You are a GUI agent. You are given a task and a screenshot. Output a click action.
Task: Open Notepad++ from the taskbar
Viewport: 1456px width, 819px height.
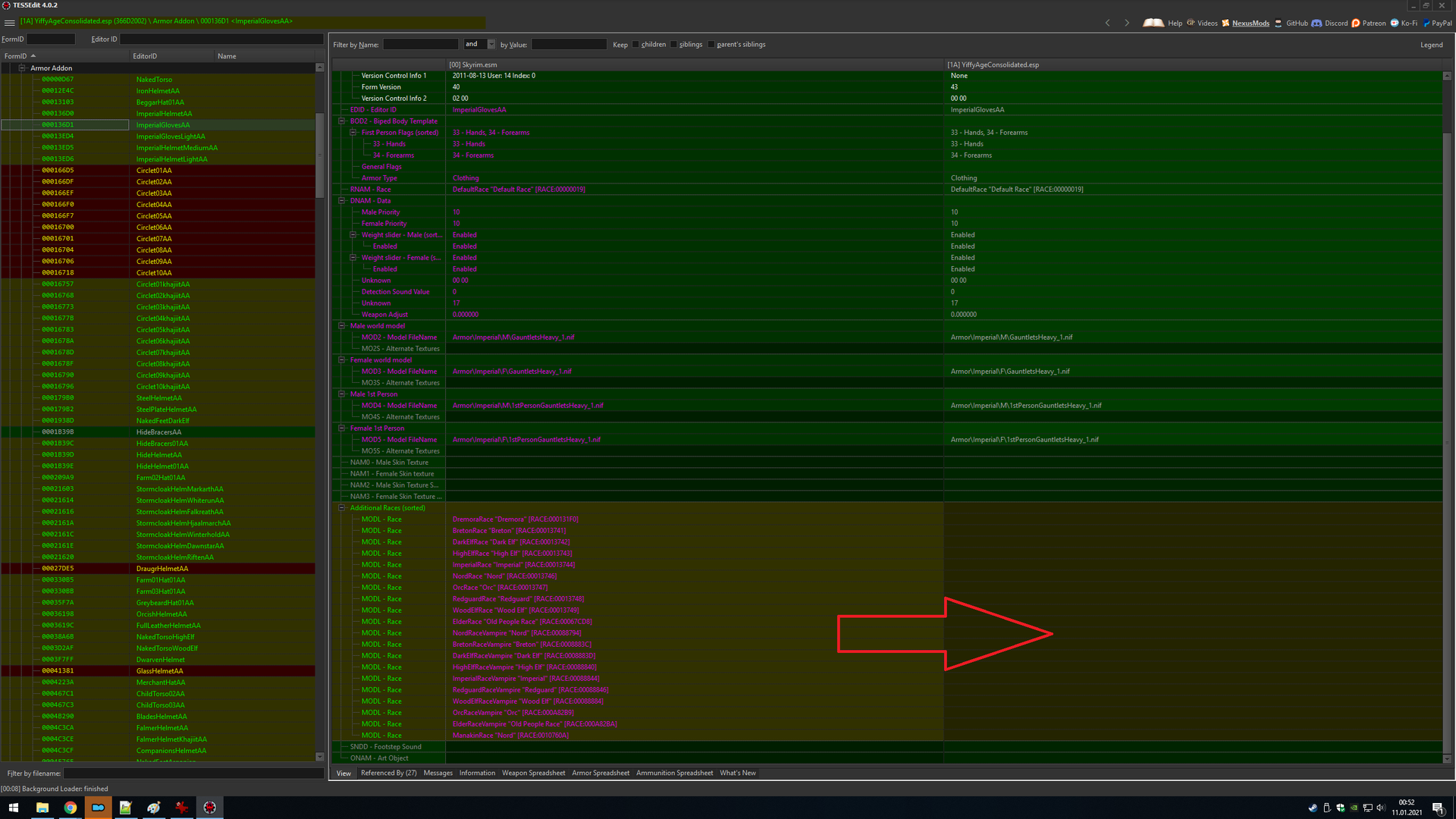pos(126,808)
